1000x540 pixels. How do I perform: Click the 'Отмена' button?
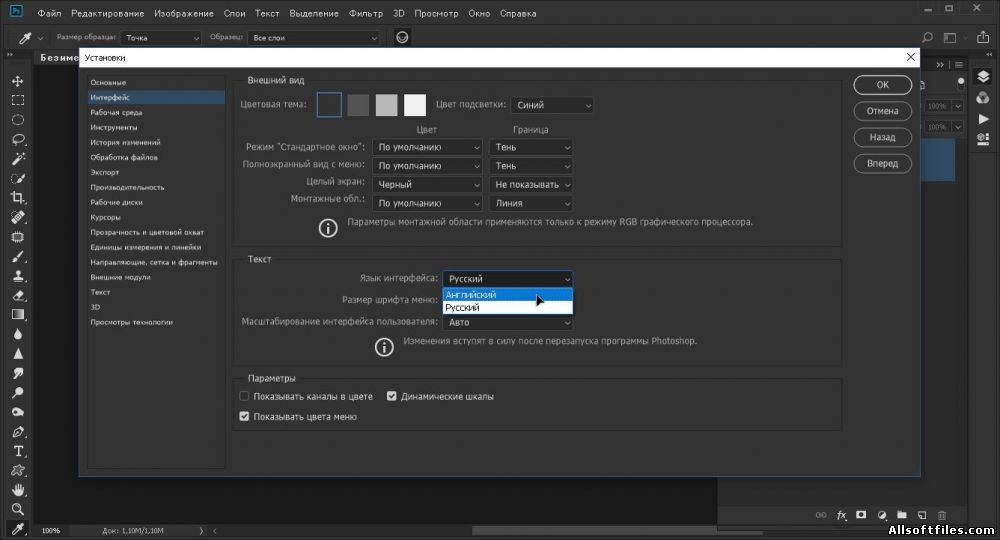pyautogui.click(x=882, y=111)
